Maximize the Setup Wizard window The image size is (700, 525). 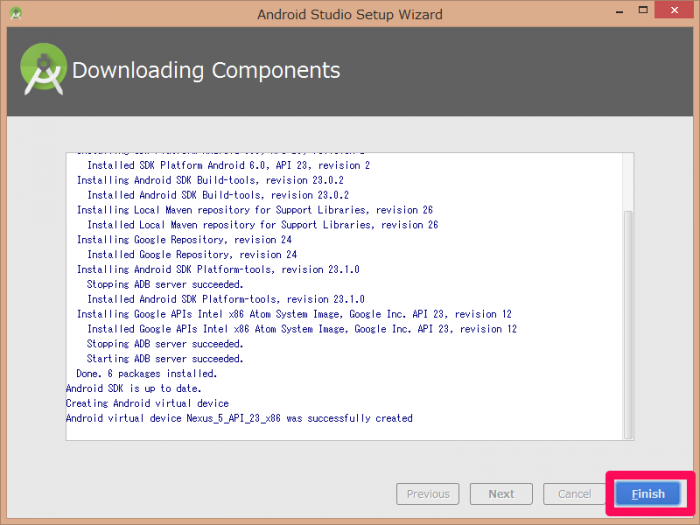coord(643,10)
